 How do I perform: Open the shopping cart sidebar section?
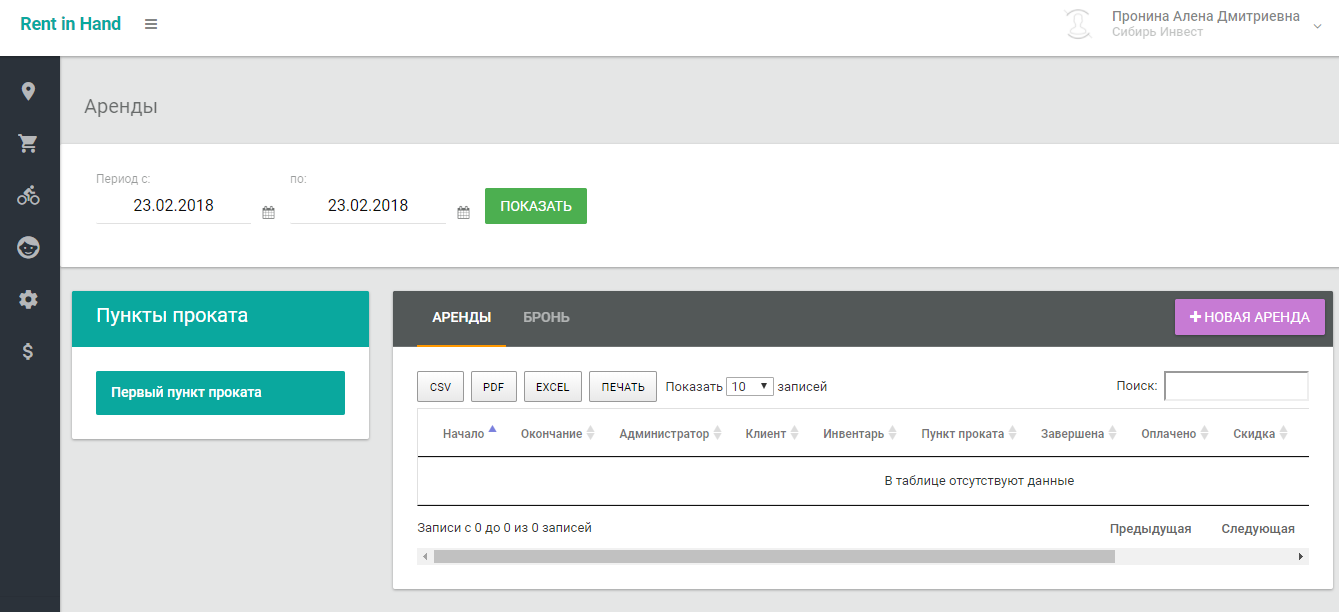[29, 144]
